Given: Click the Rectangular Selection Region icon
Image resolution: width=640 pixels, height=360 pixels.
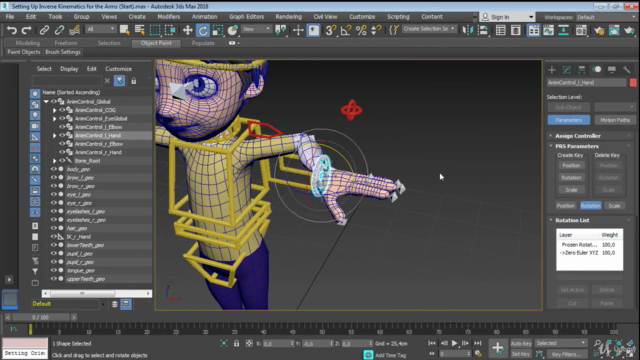Looking at the screenshot, I should [x=155, y=30].
